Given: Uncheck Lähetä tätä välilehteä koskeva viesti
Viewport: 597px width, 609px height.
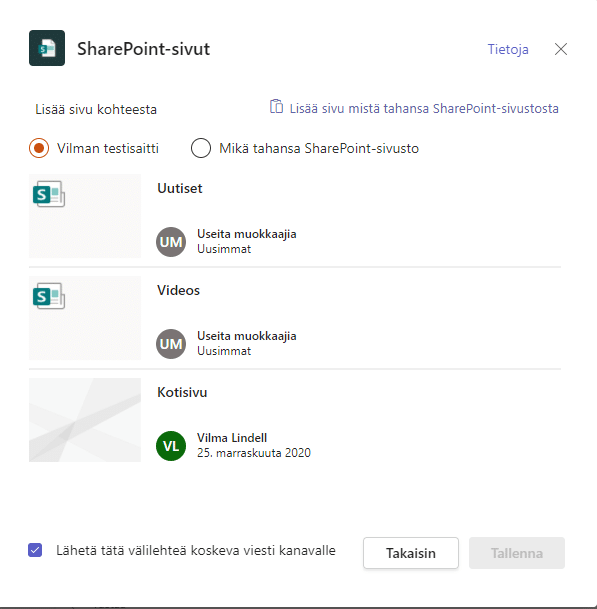Looking at the screenshot, I should coord(35,550).
